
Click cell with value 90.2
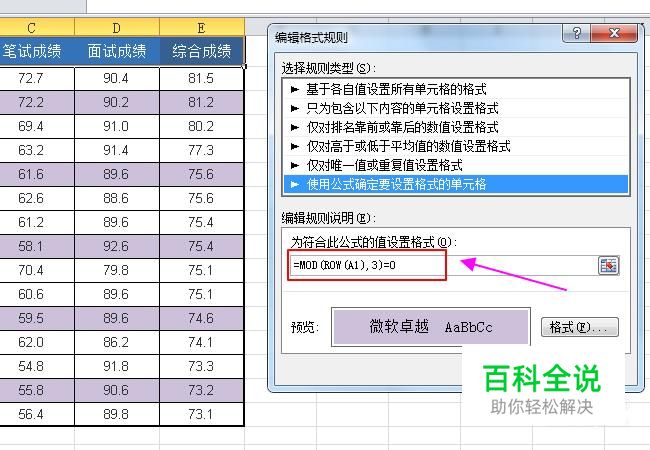pos(117,102)
